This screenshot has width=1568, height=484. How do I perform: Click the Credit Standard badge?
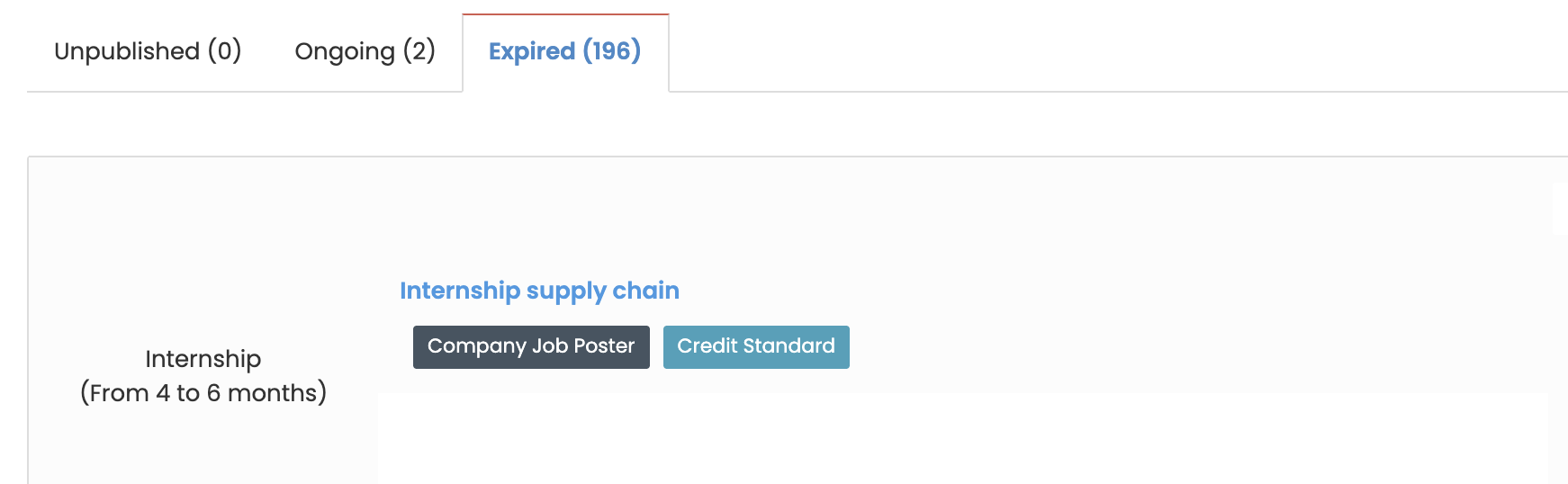(x=756, y=346)
